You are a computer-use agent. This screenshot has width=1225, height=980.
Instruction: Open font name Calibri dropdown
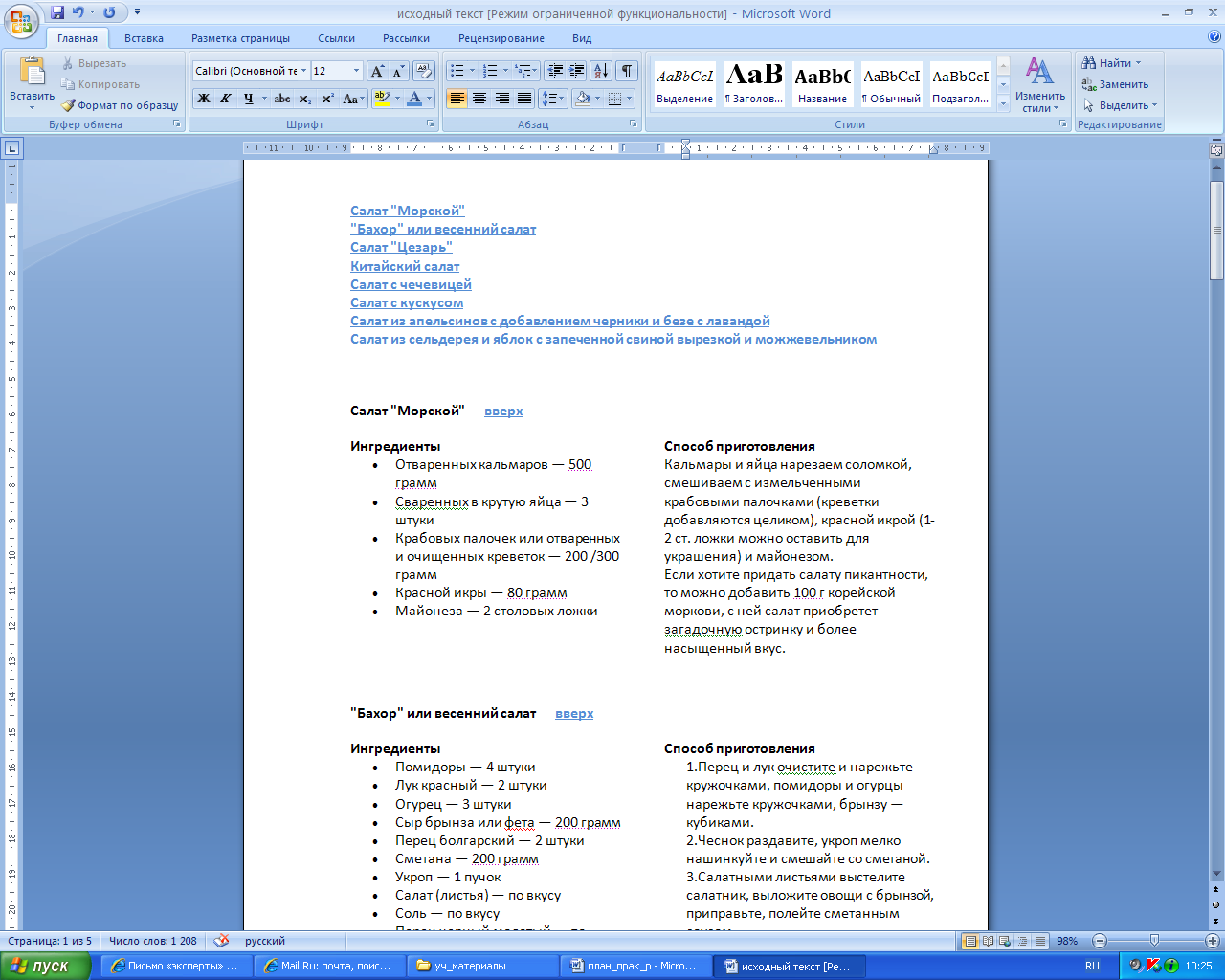(304, 71)
